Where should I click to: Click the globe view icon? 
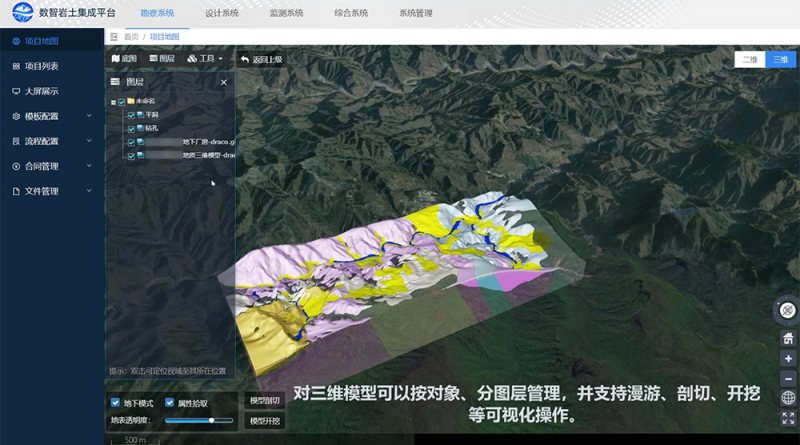click(x=788, y=398)
